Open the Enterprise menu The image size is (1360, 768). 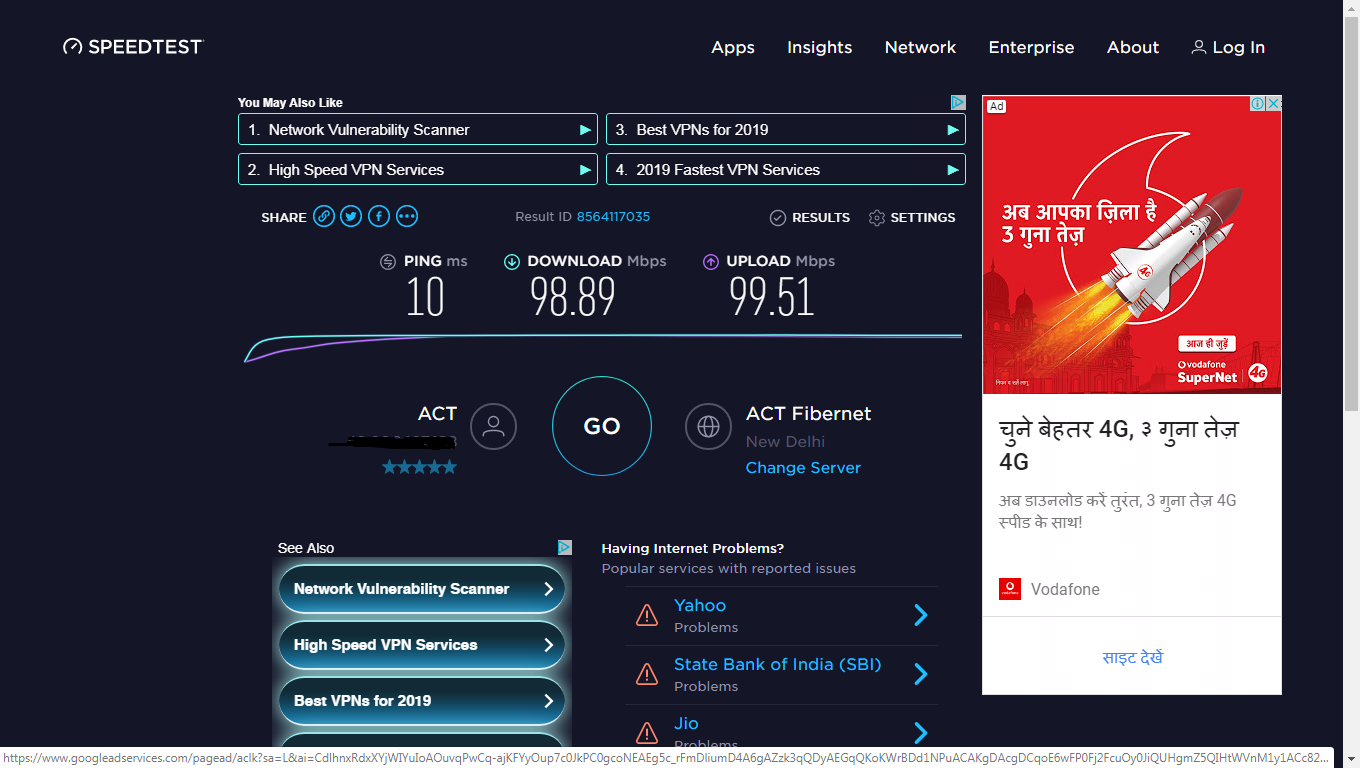click(x=1032, y=48)
